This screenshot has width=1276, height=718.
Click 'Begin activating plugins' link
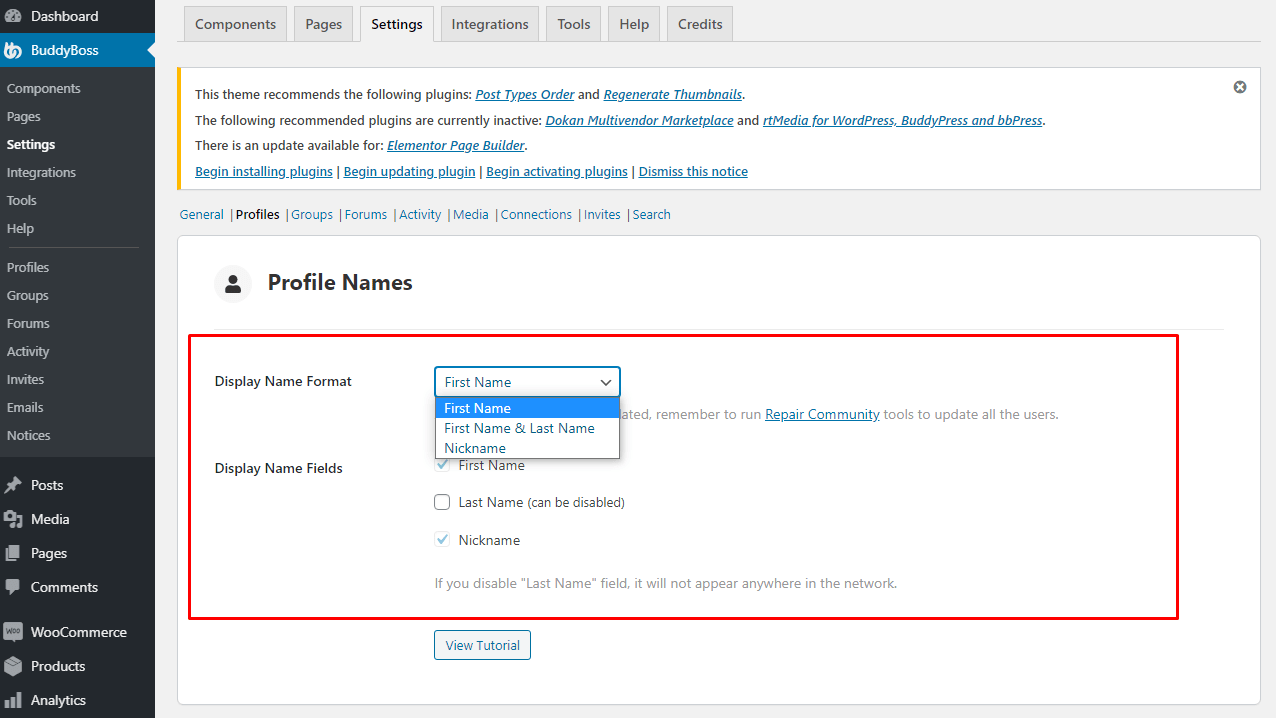557,171
